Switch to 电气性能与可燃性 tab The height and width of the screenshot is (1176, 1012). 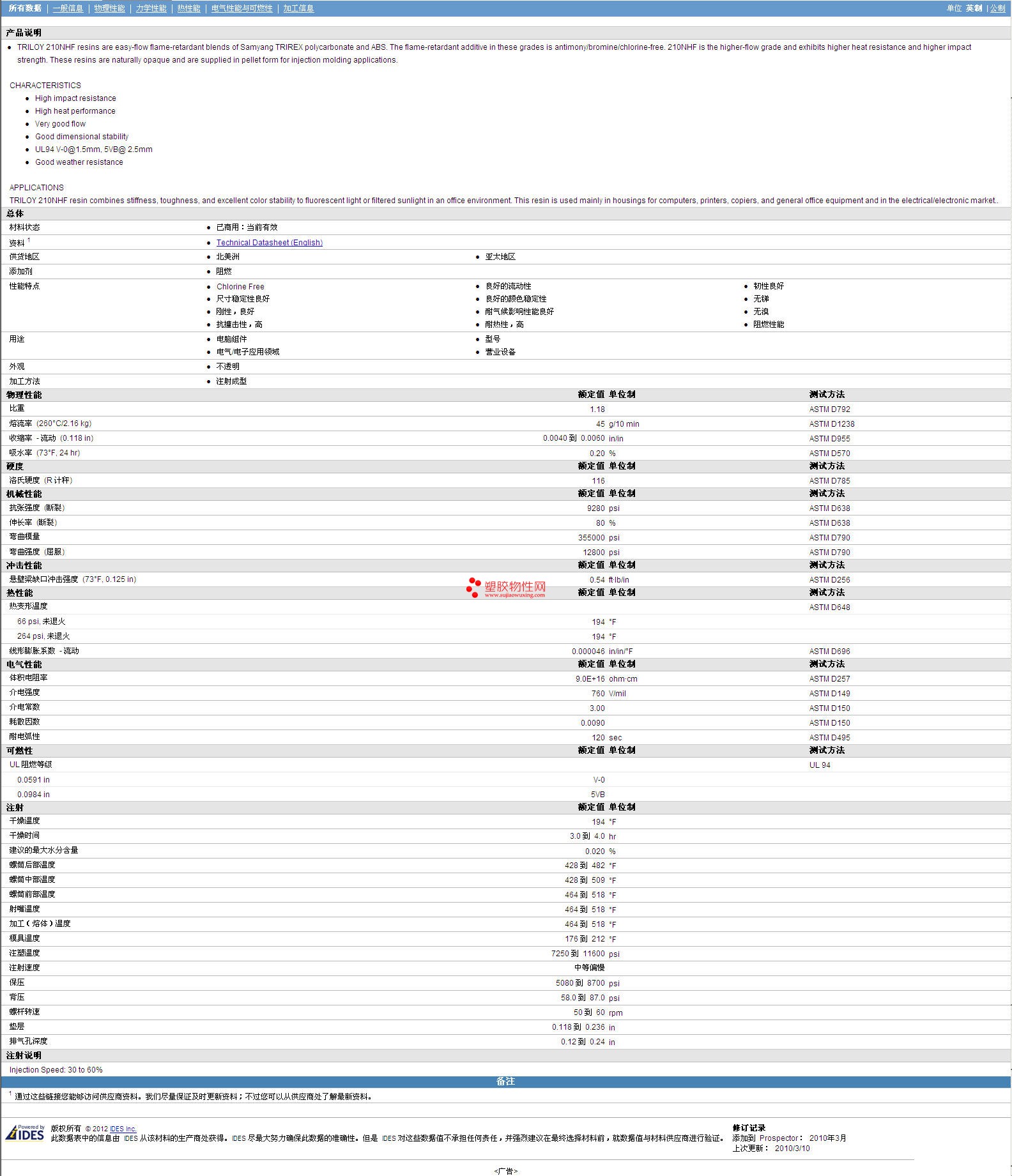click(x=241, y=8)
